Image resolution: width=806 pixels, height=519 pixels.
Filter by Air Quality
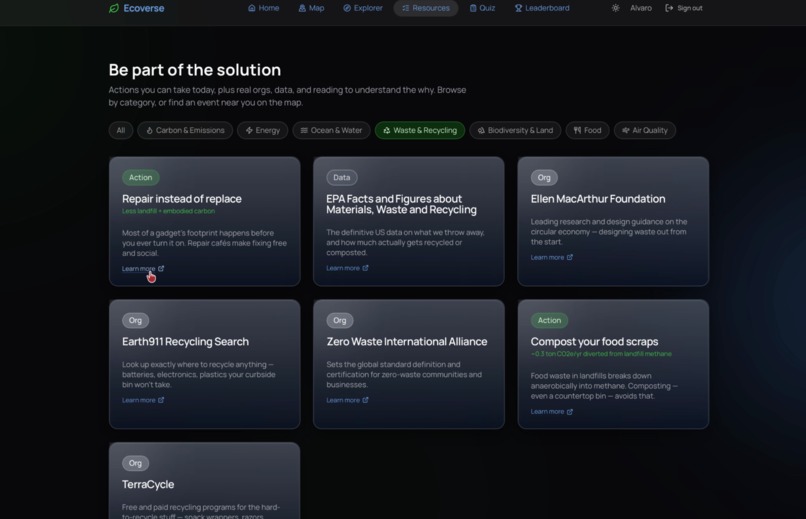[645, 131]
